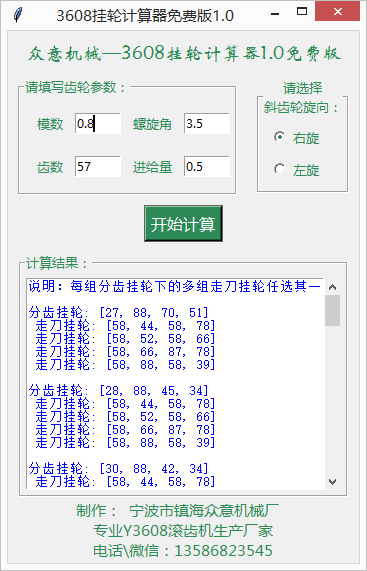Click the 齿数 label
This screenshot has width=367, height=571.
coord(50,167)
